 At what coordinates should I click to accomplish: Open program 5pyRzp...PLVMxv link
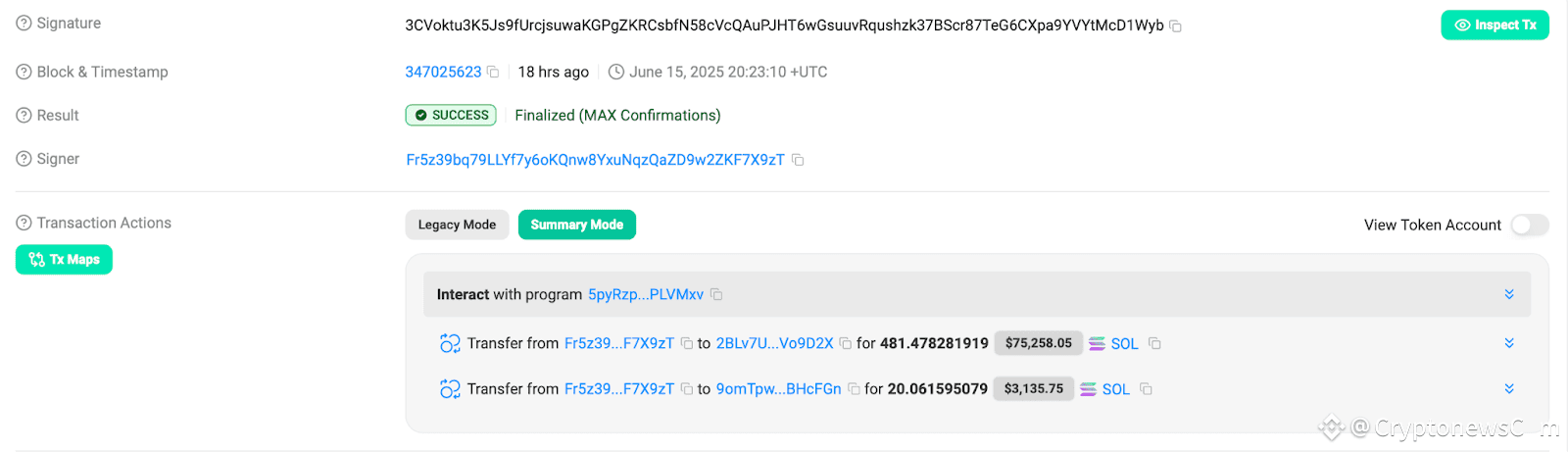coord(646,294)
